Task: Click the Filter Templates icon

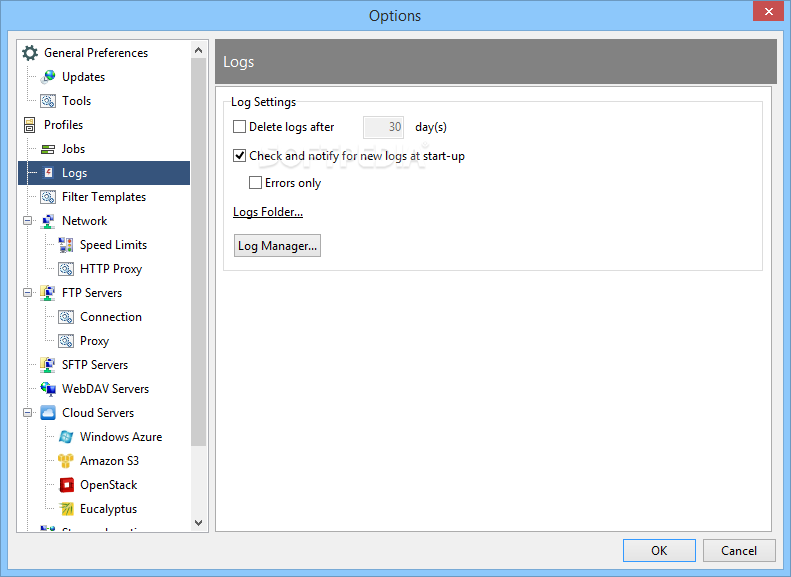Action: (x=48, y=197)
